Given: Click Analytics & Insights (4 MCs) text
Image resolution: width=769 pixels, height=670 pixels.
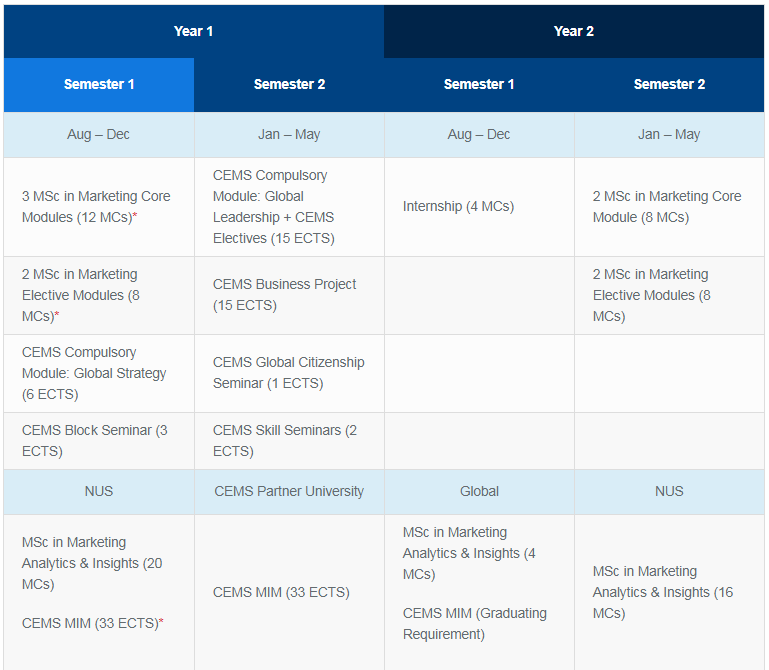Looking at the screenshot, I should pyautogui.click(x=469, y=553).
